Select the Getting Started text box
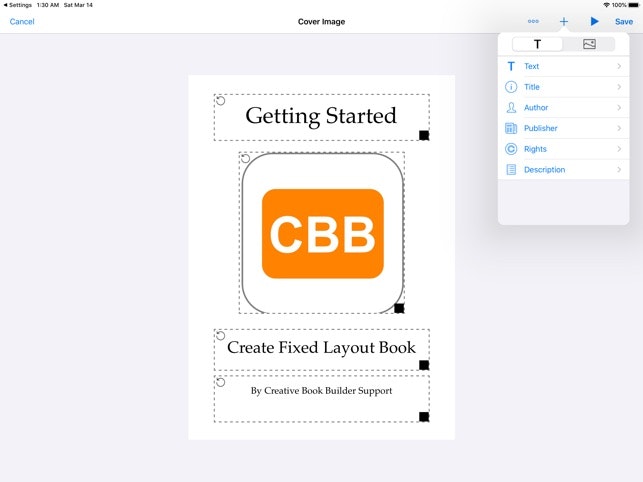Viewport: 643px width, 482px height. (x=322, y=117)
